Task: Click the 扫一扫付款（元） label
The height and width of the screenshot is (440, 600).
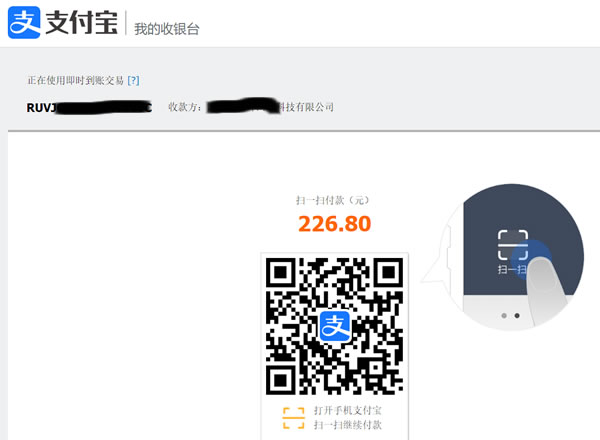Action: tap(333, 200)
